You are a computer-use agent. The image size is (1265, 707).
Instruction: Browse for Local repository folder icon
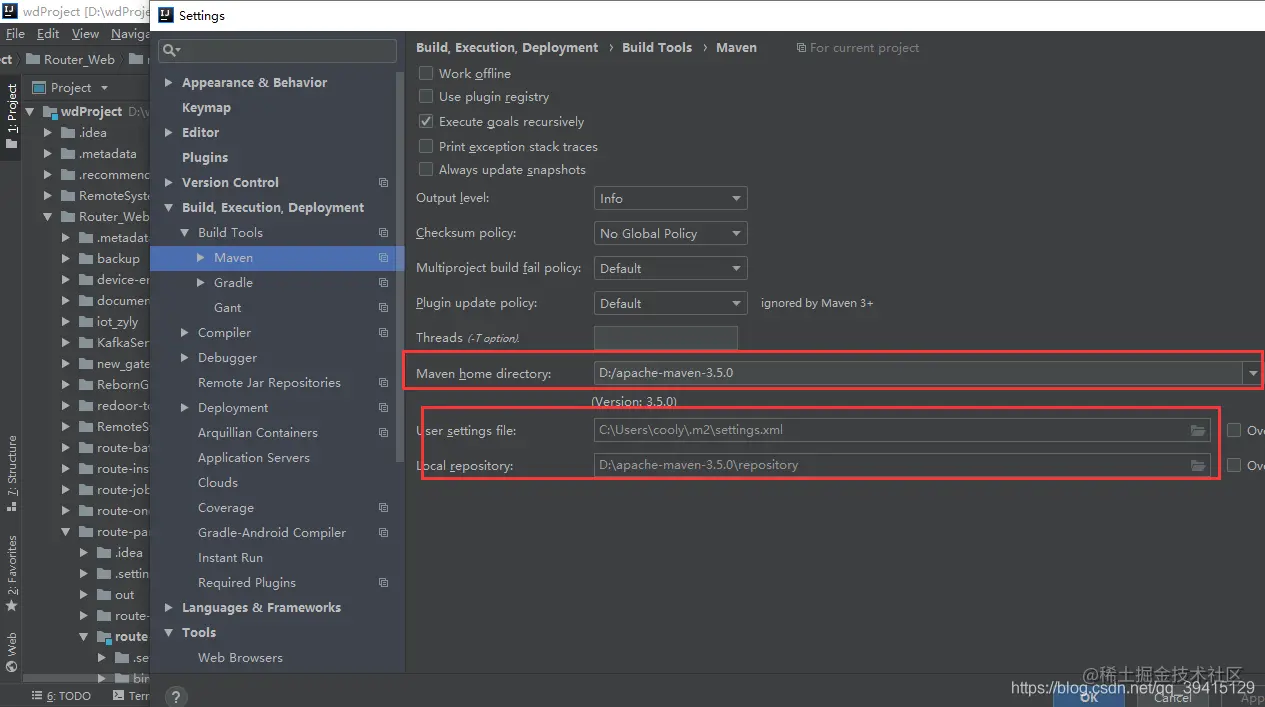(1197, 466)
